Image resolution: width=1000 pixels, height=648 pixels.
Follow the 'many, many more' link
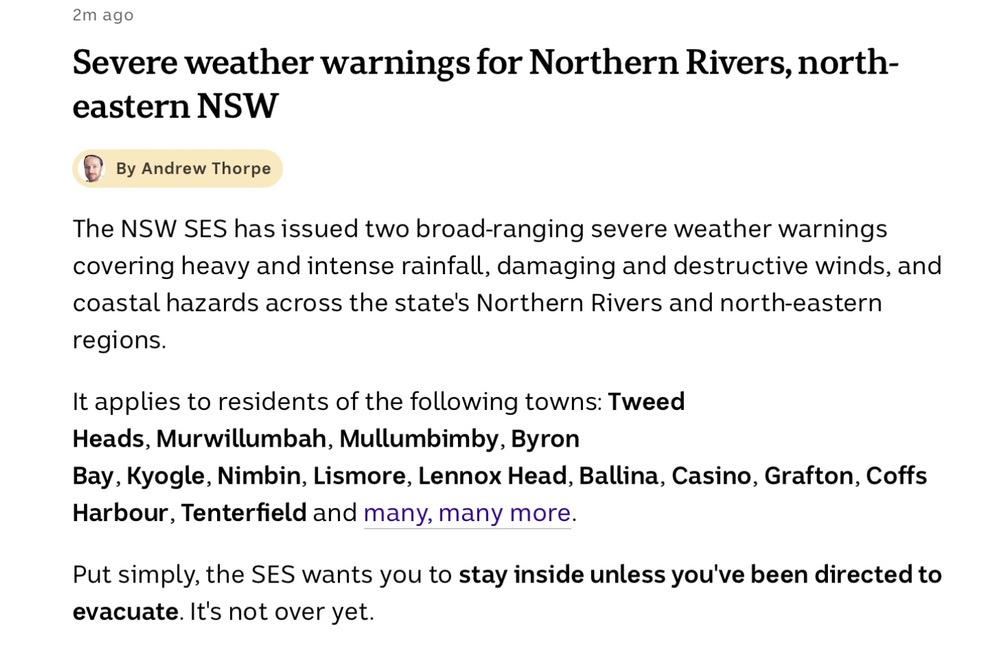tap(467, 513)
